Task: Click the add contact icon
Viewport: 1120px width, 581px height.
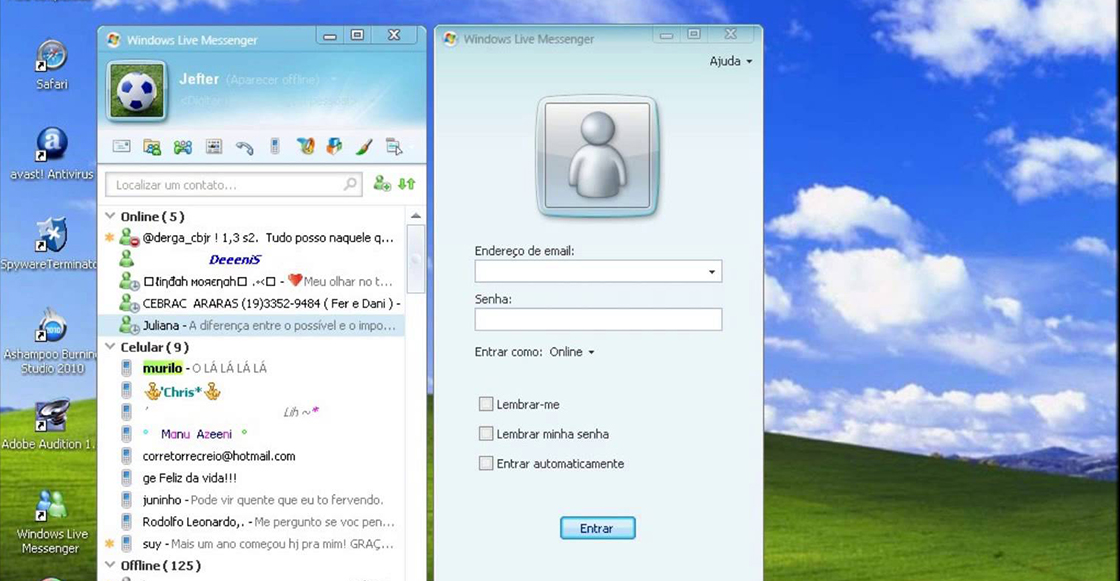Action: tap(381, 184)
